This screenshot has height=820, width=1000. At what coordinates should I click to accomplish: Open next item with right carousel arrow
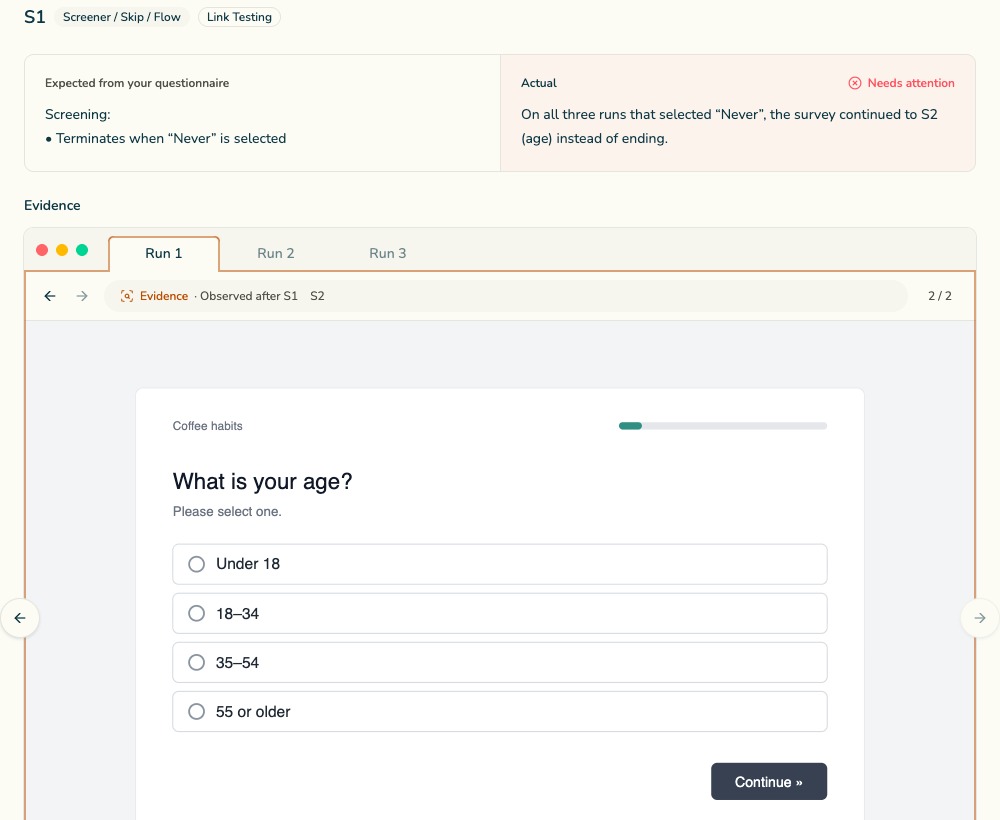980,618
